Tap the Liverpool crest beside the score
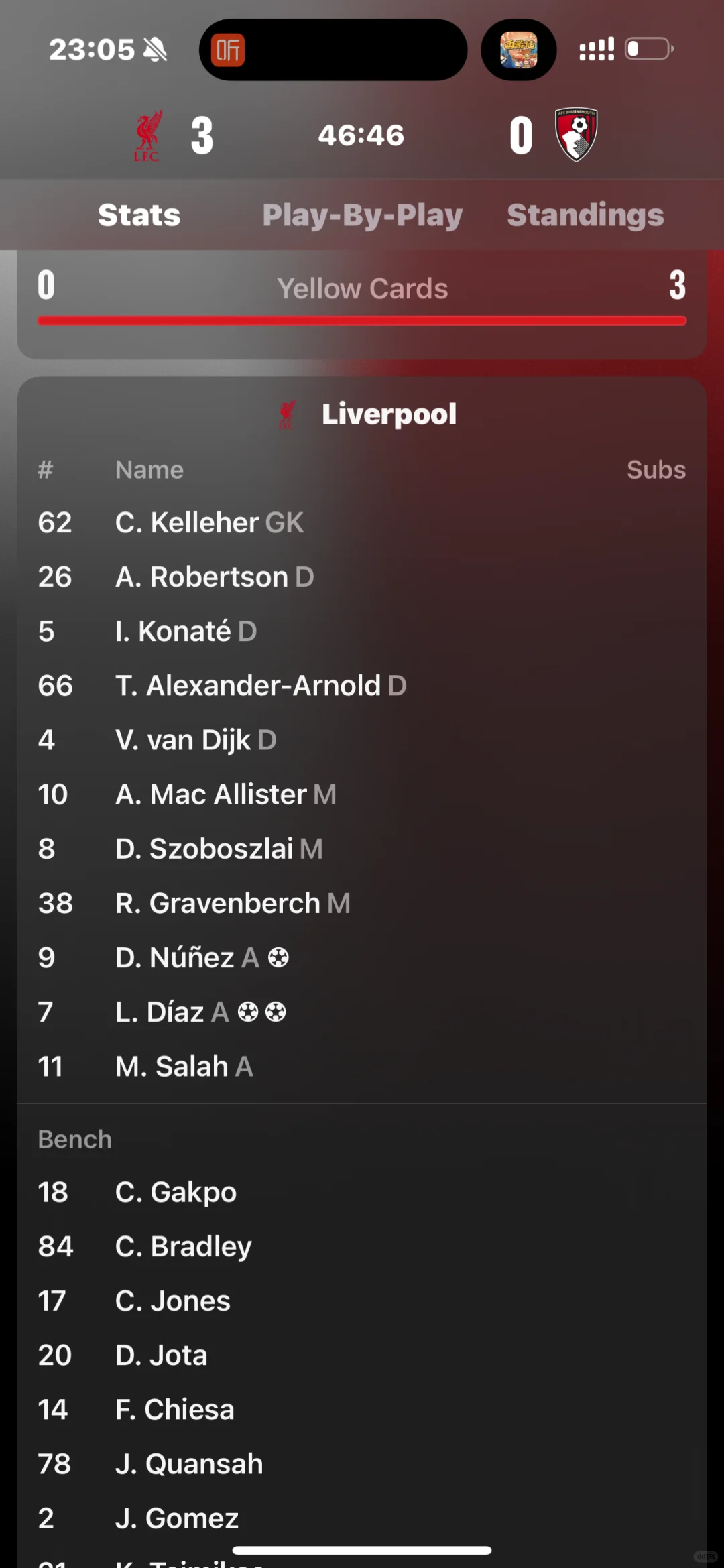Screen dimensions: 724x1568 coord(148,136)
